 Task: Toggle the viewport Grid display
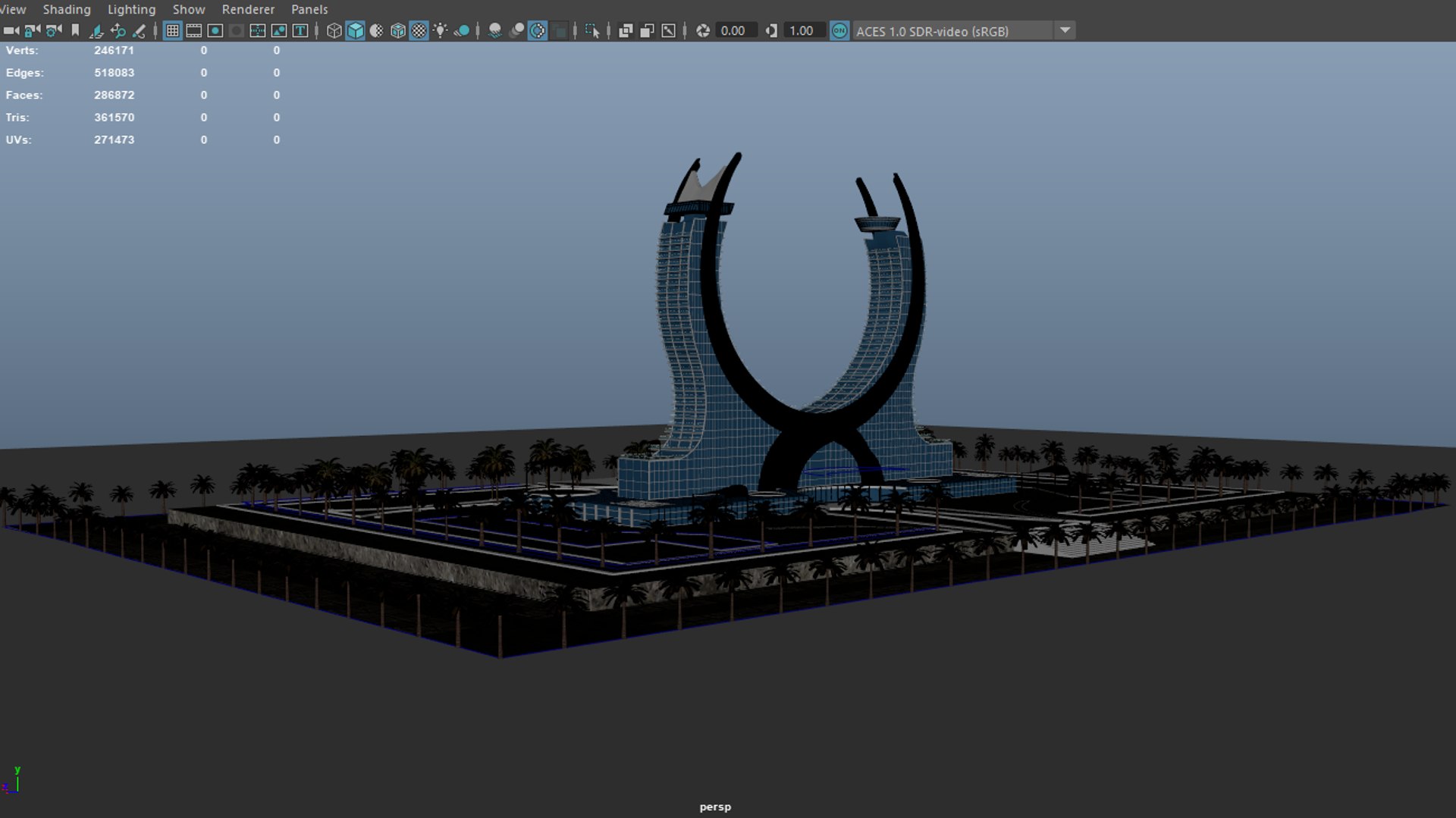click(x=173, y=31)
